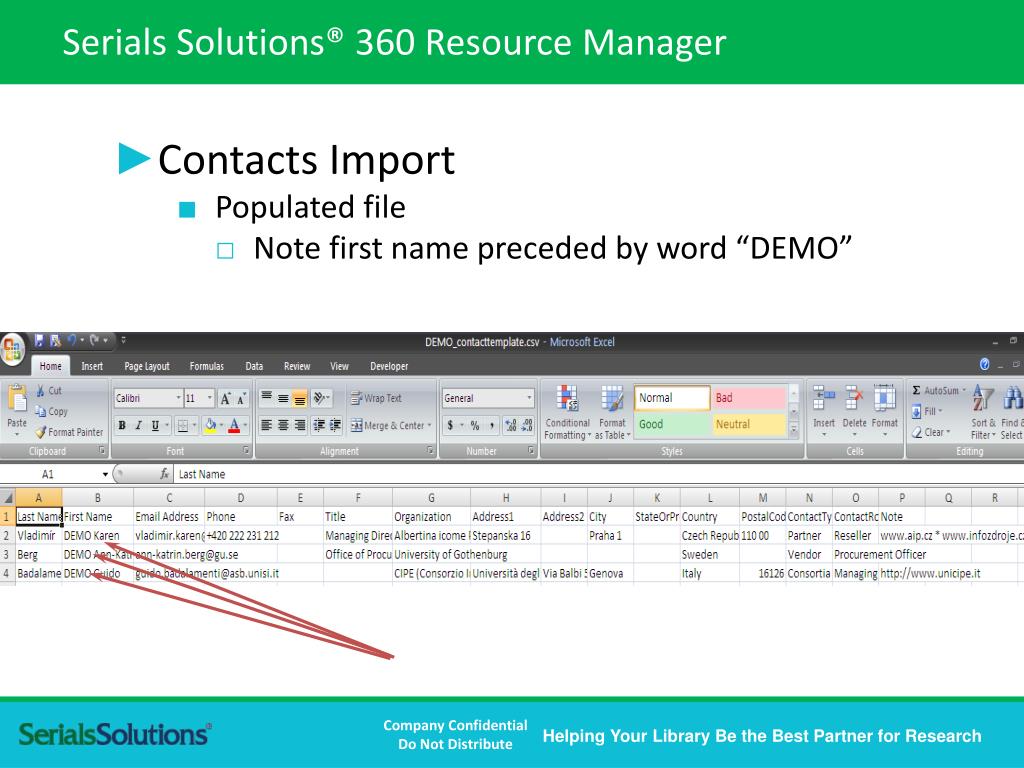Activate the Format Painter
This screenshot has width=1024, height=768.
(x=69, y=432)
